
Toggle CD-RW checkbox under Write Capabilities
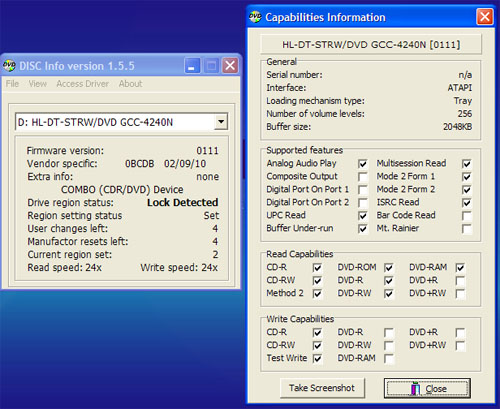(x=317, y=346)
